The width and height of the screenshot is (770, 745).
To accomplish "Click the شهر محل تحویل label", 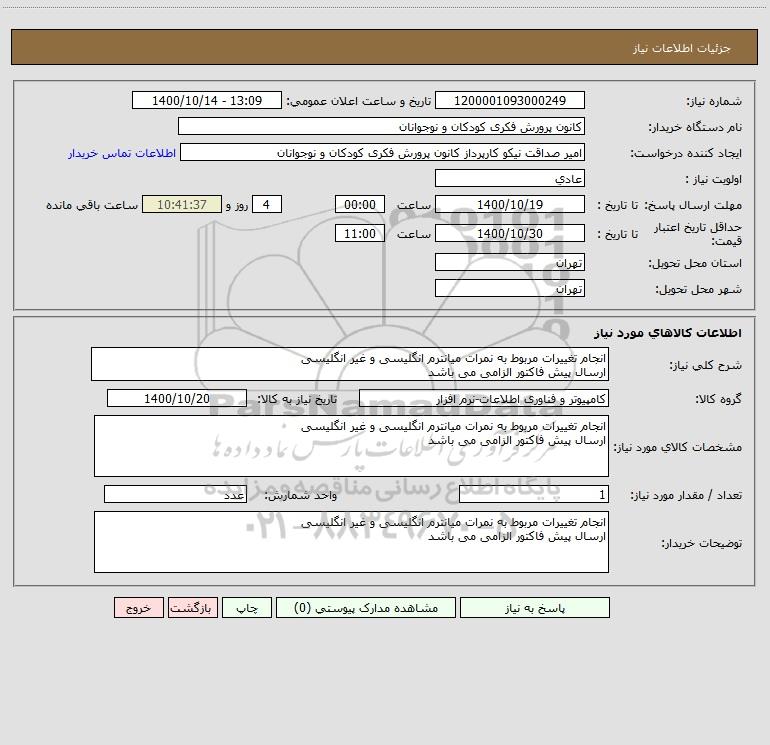I will tap(699, 289).
